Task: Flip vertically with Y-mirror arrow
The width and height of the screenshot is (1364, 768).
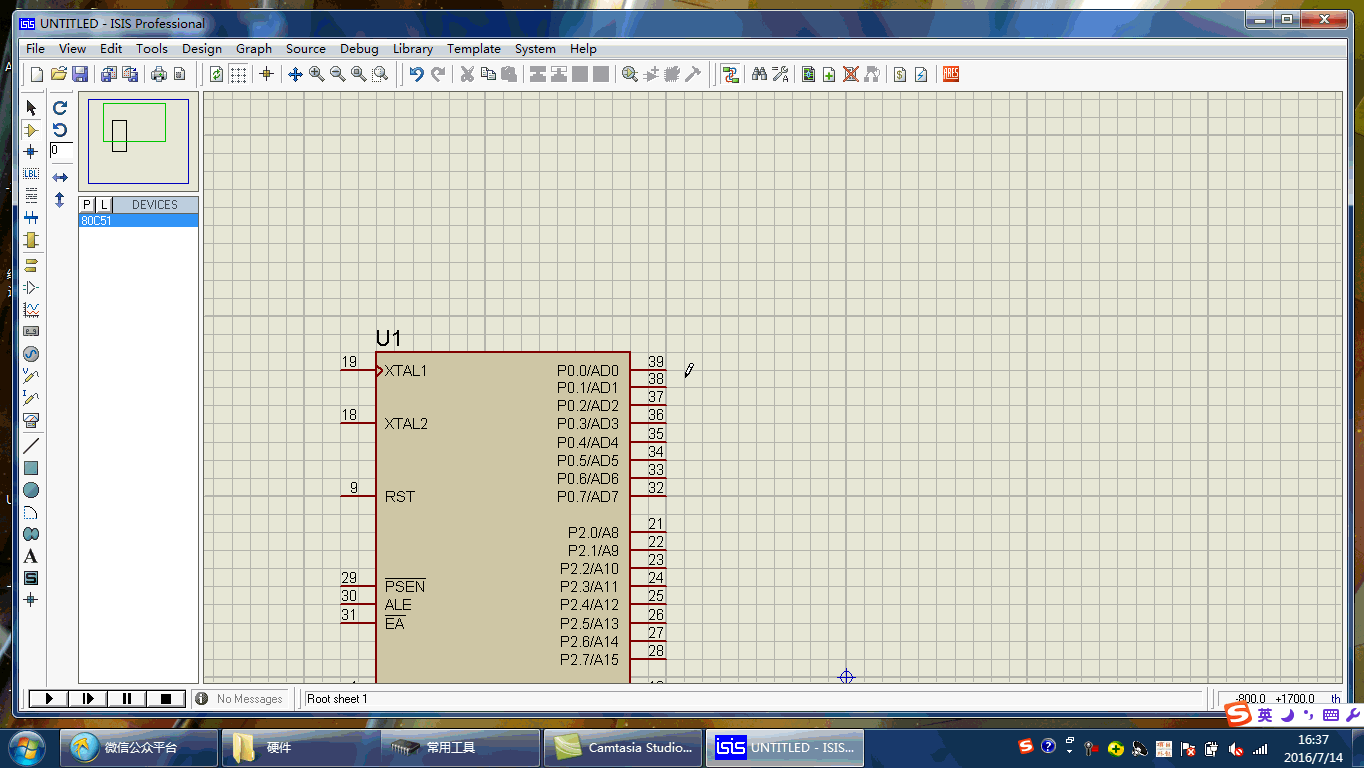Action: 60,200
